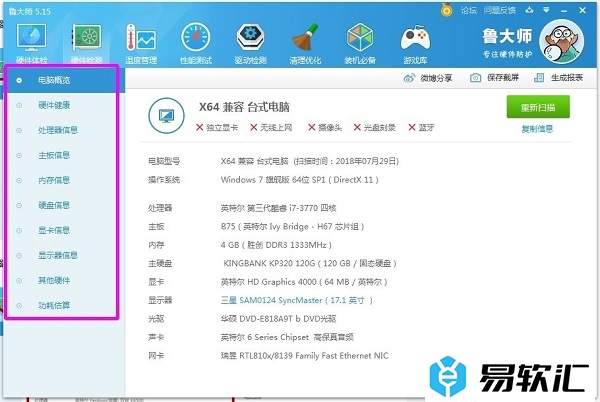This screenshot has height=402, width=600.
Task: Click the KINGBANK KP320 120G disk value
Action: pyautogui.click(x=310, y=263)
